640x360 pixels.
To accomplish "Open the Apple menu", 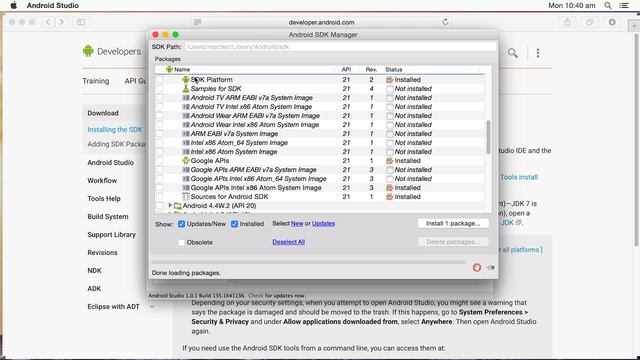I will pyautogui.click(x=13, y=5).
